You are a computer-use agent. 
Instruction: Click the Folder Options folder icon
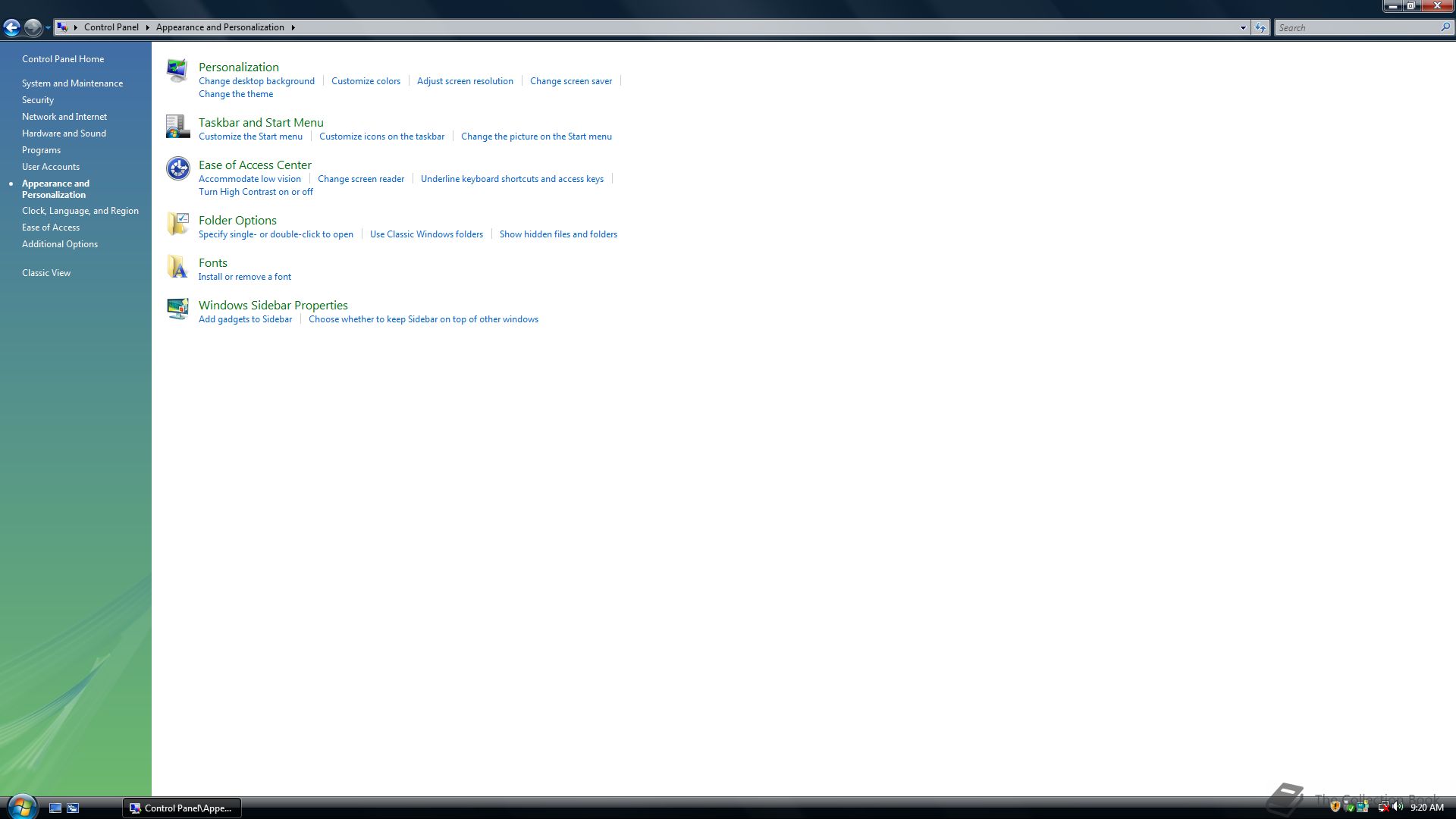pos(177,224)
